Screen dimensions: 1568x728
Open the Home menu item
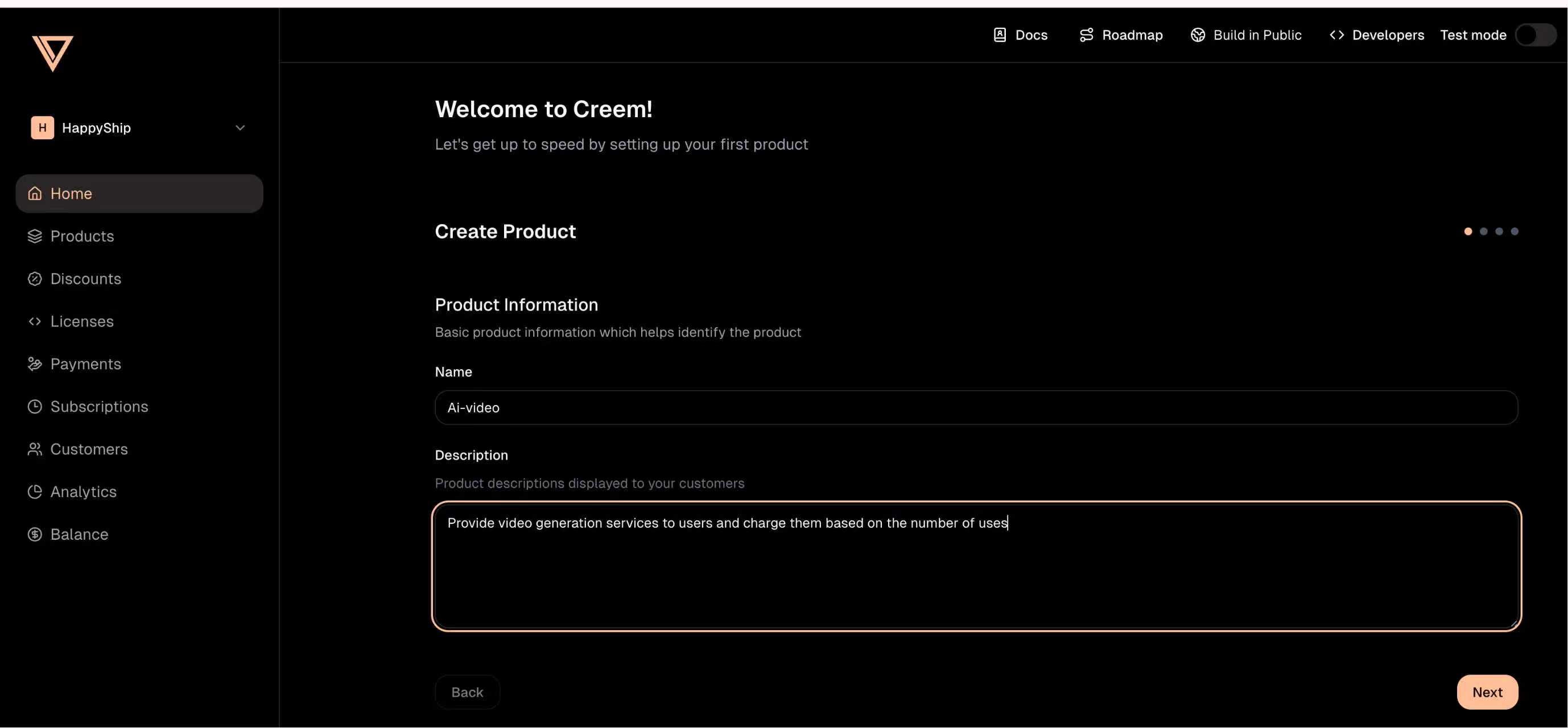pyautogui.click(x=139, y=193)
